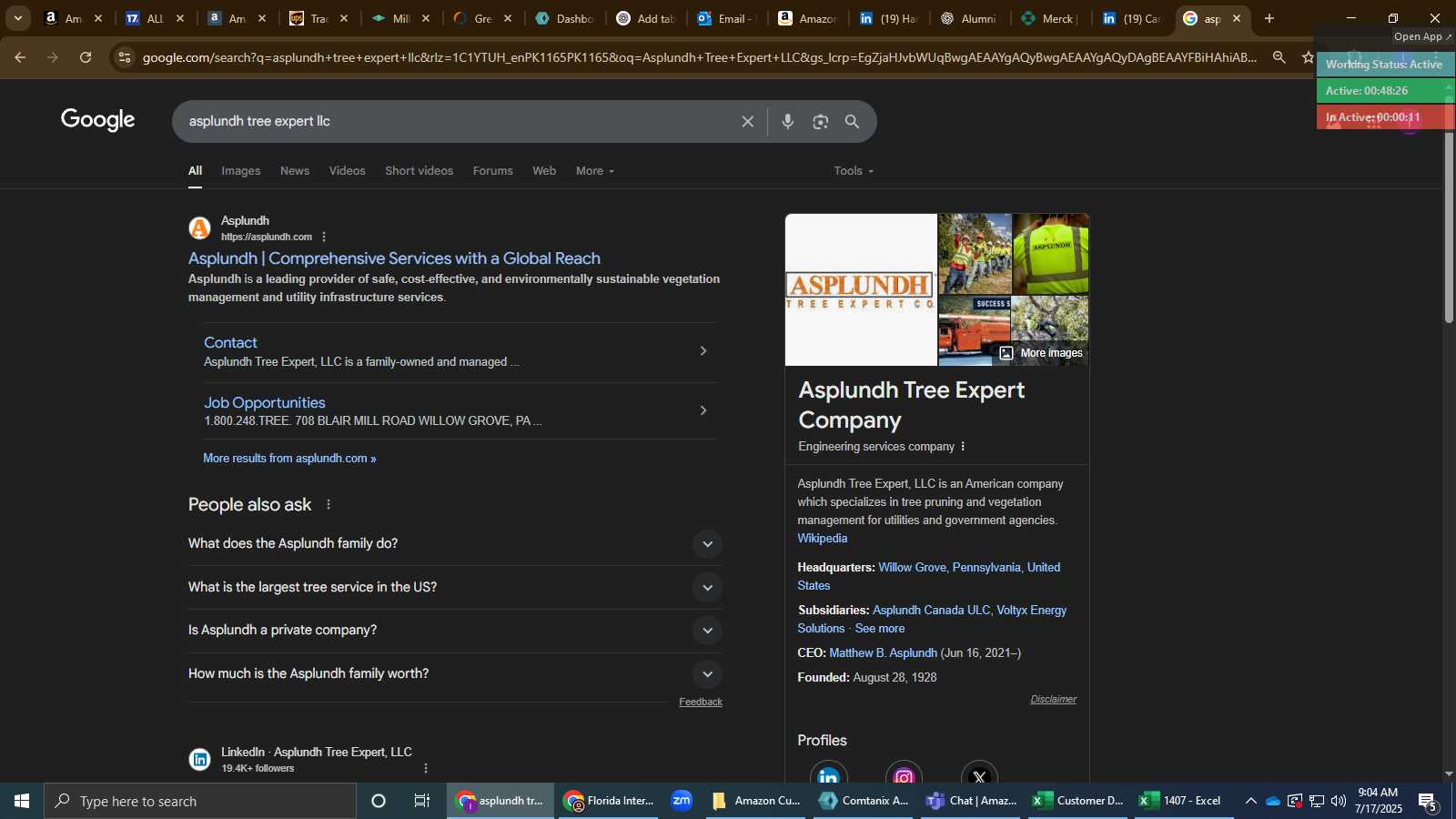Screen dimensions: 1456x819
Task: Click 'See more' subsidiaries link
Action: [x=880, y=629]
